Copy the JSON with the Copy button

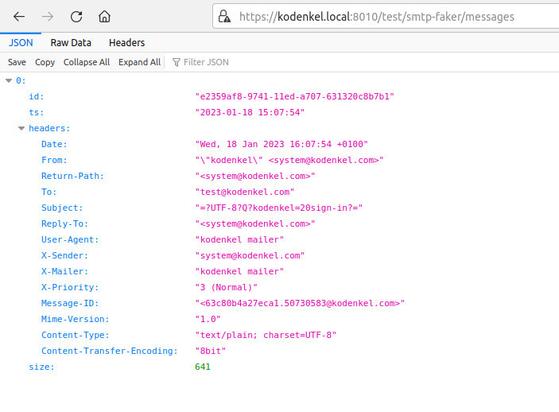click(x=45, y=62)
